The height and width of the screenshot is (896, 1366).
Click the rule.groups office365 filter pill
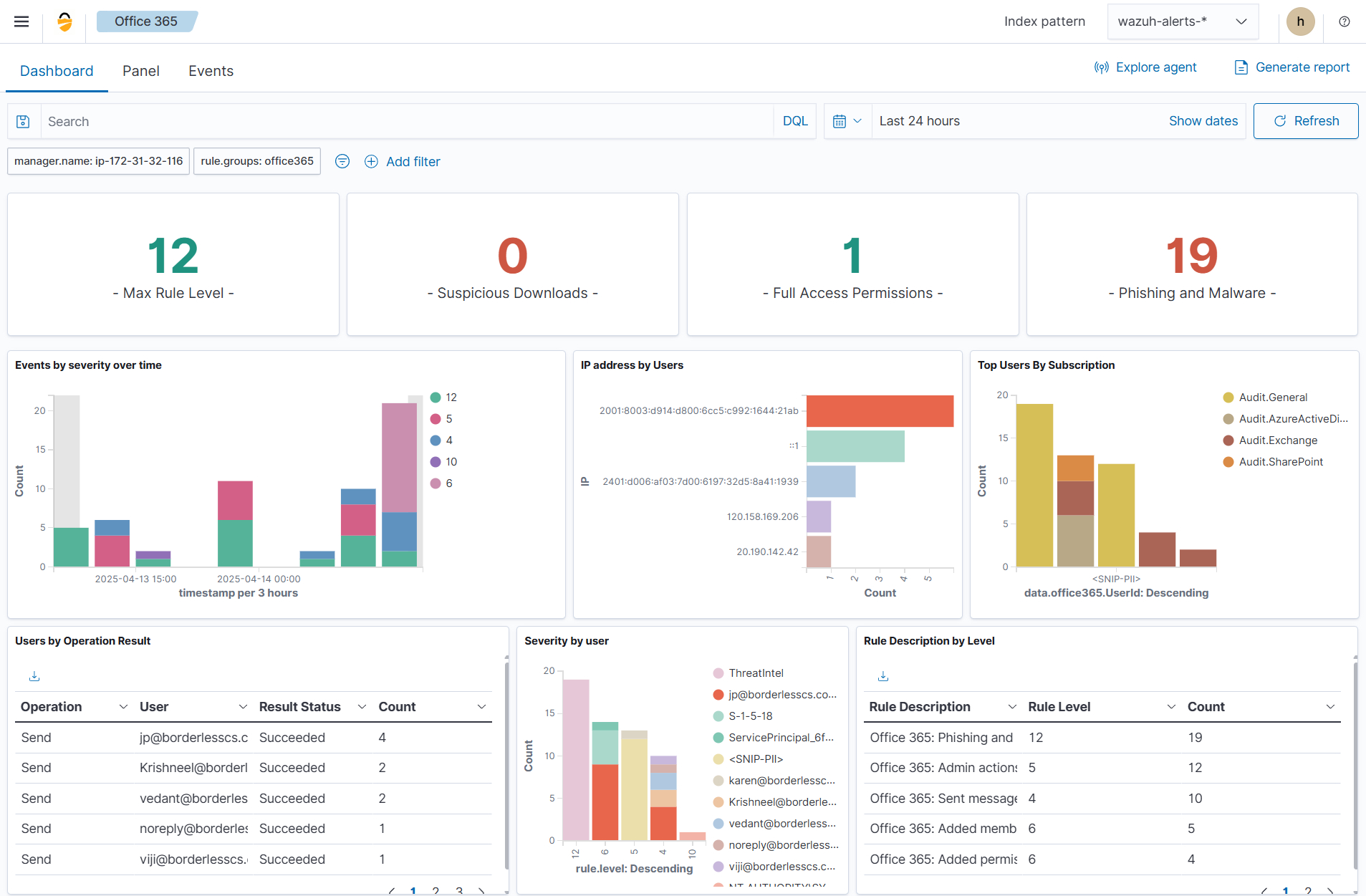coord(257,161)
